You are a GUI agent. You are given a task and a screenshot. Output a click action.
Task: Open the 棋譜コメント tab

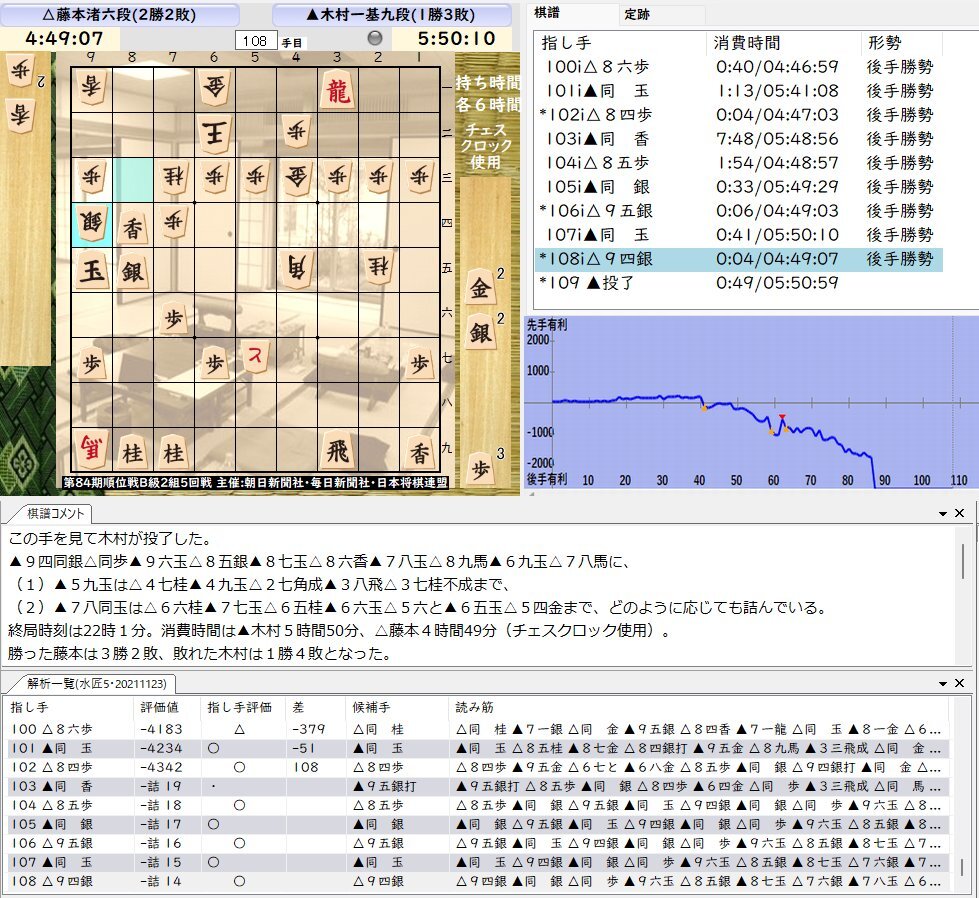[56, 514]
